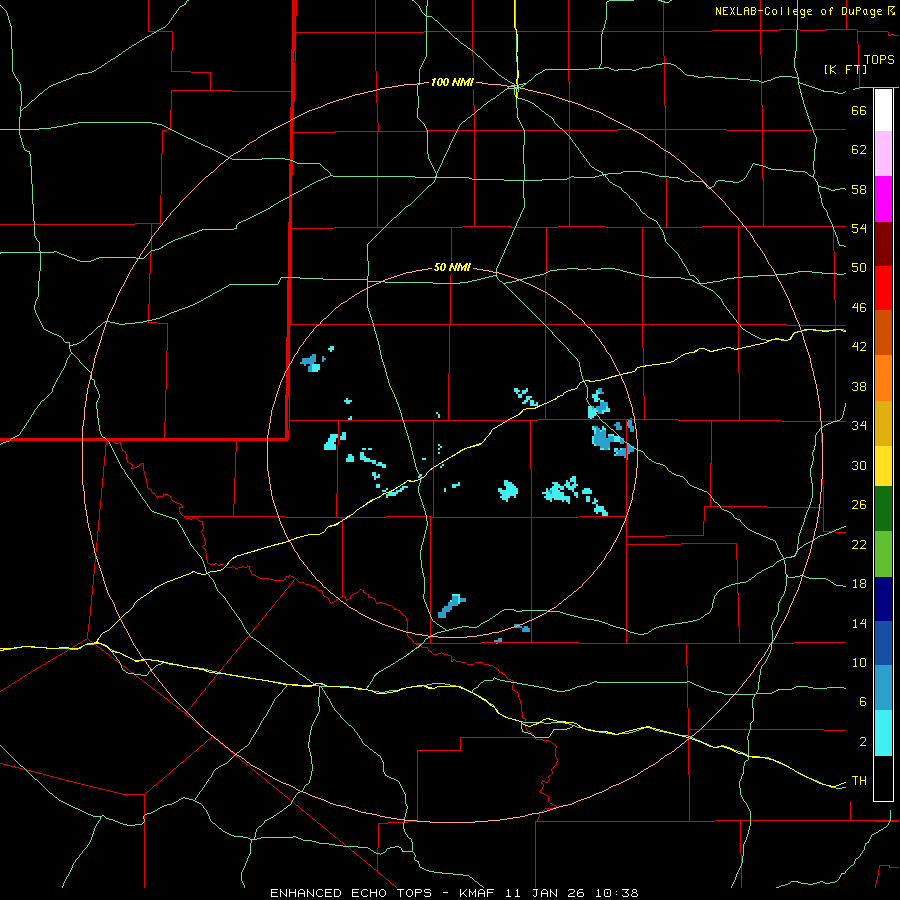
Task: Click the 10 value on the legend scale
Action: tap(859, 663)
